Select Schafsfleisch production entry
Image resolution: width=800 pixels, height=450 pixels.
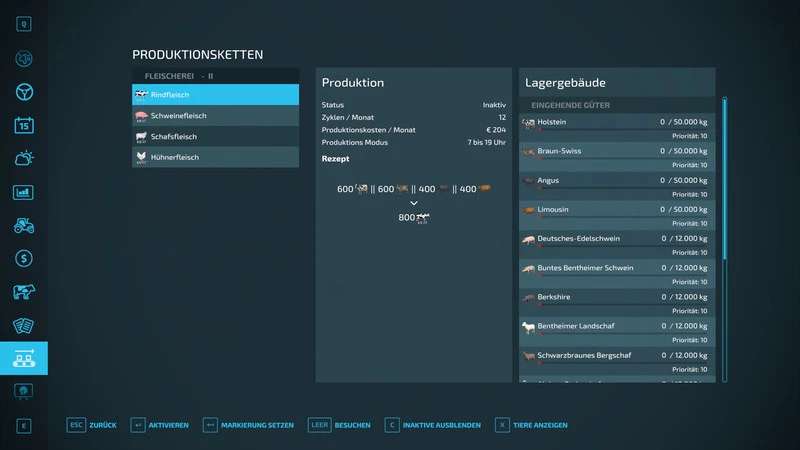point(215,137)
